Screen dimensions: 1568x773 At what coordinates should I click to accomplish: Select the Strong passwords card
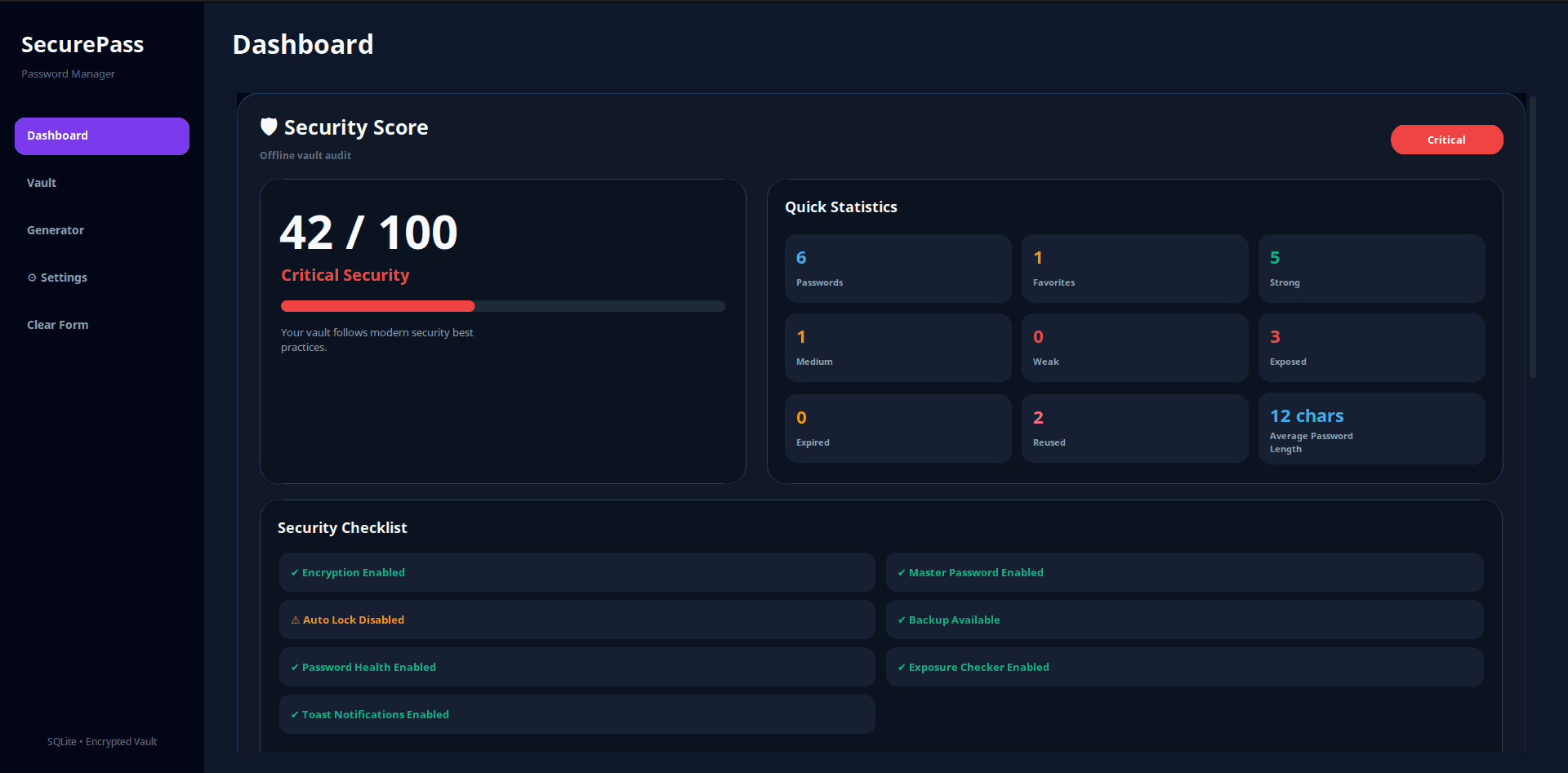1371,269
